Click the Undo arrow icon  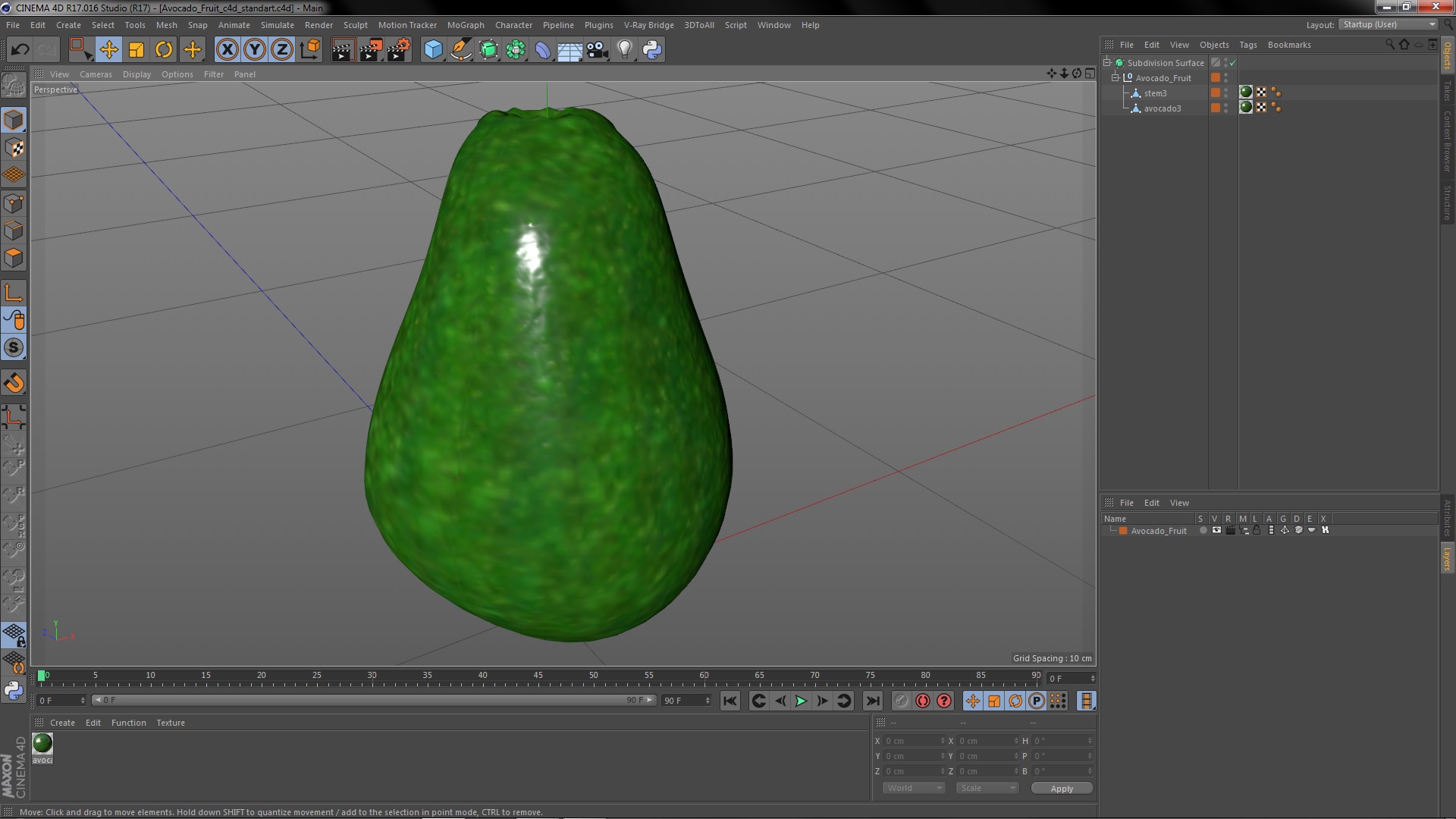[x=20, y=50]
